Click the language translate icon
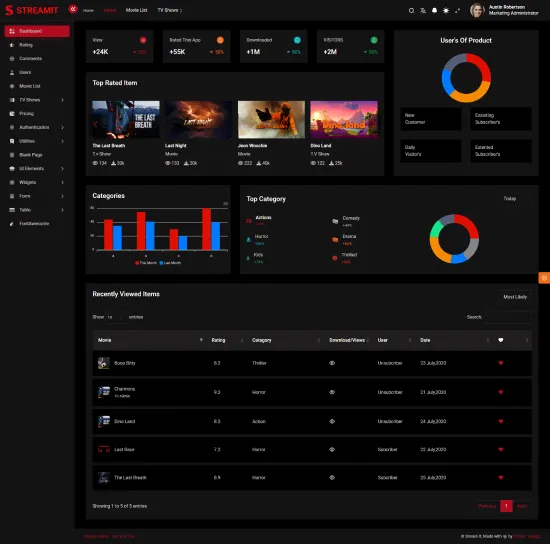Viewport: 550px width, 544px height. point(423,11)
